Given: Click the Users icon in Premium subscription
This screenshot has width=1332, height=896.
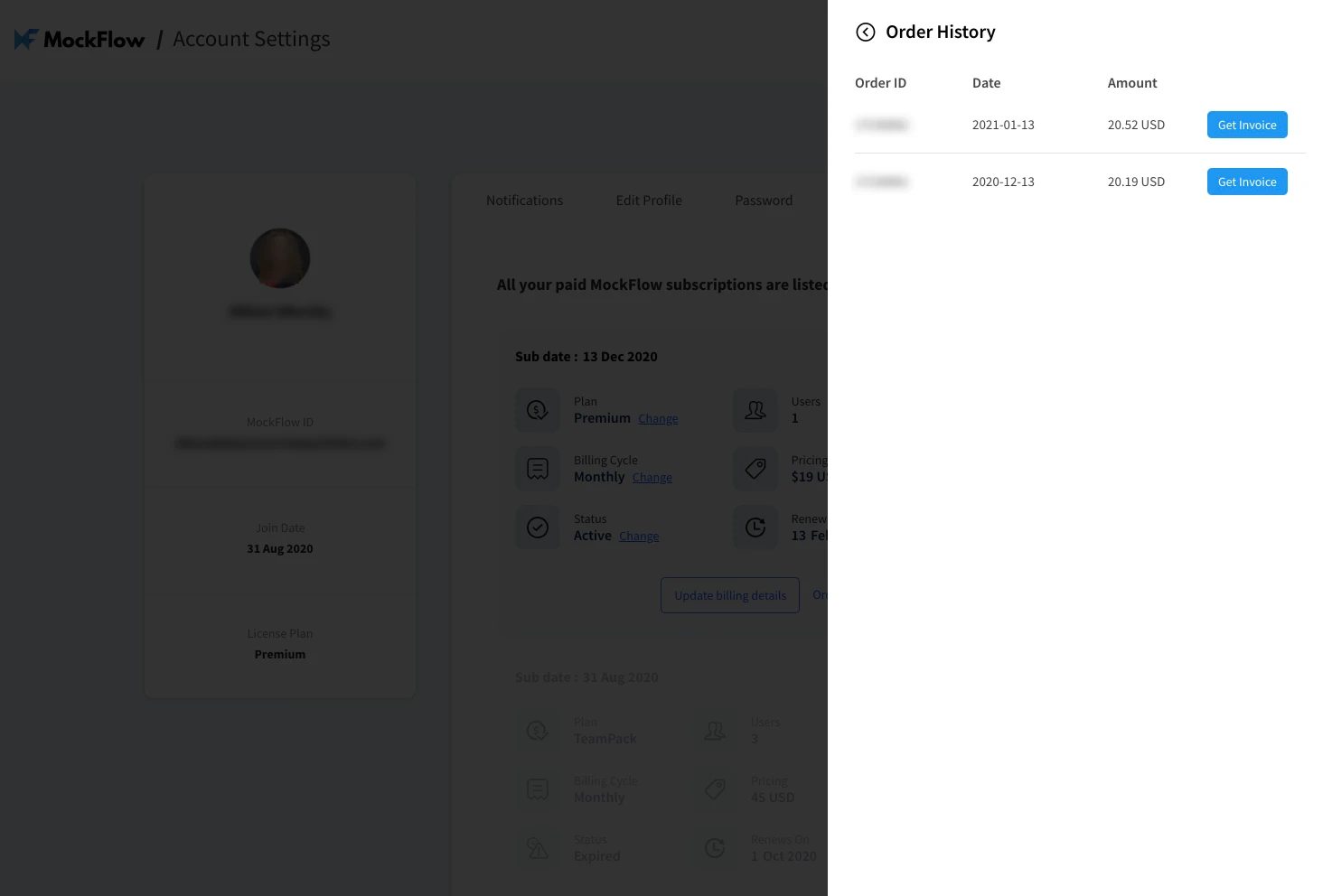Looking at the screenshot, I should tap(755, 410).
